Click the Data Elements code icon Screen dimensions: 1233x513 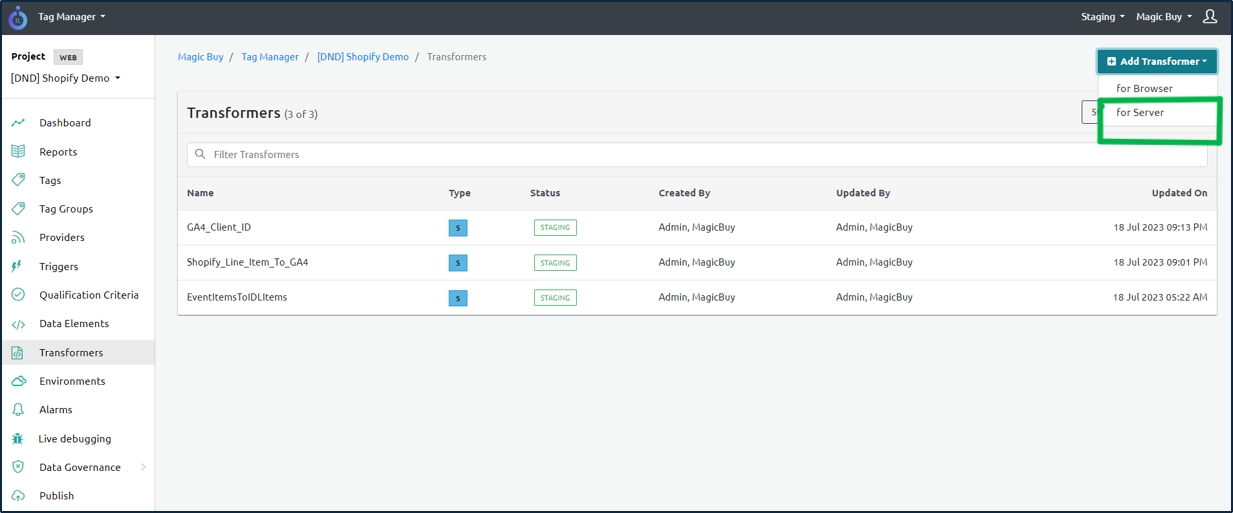pyautogui.click(x=18, y=324)
